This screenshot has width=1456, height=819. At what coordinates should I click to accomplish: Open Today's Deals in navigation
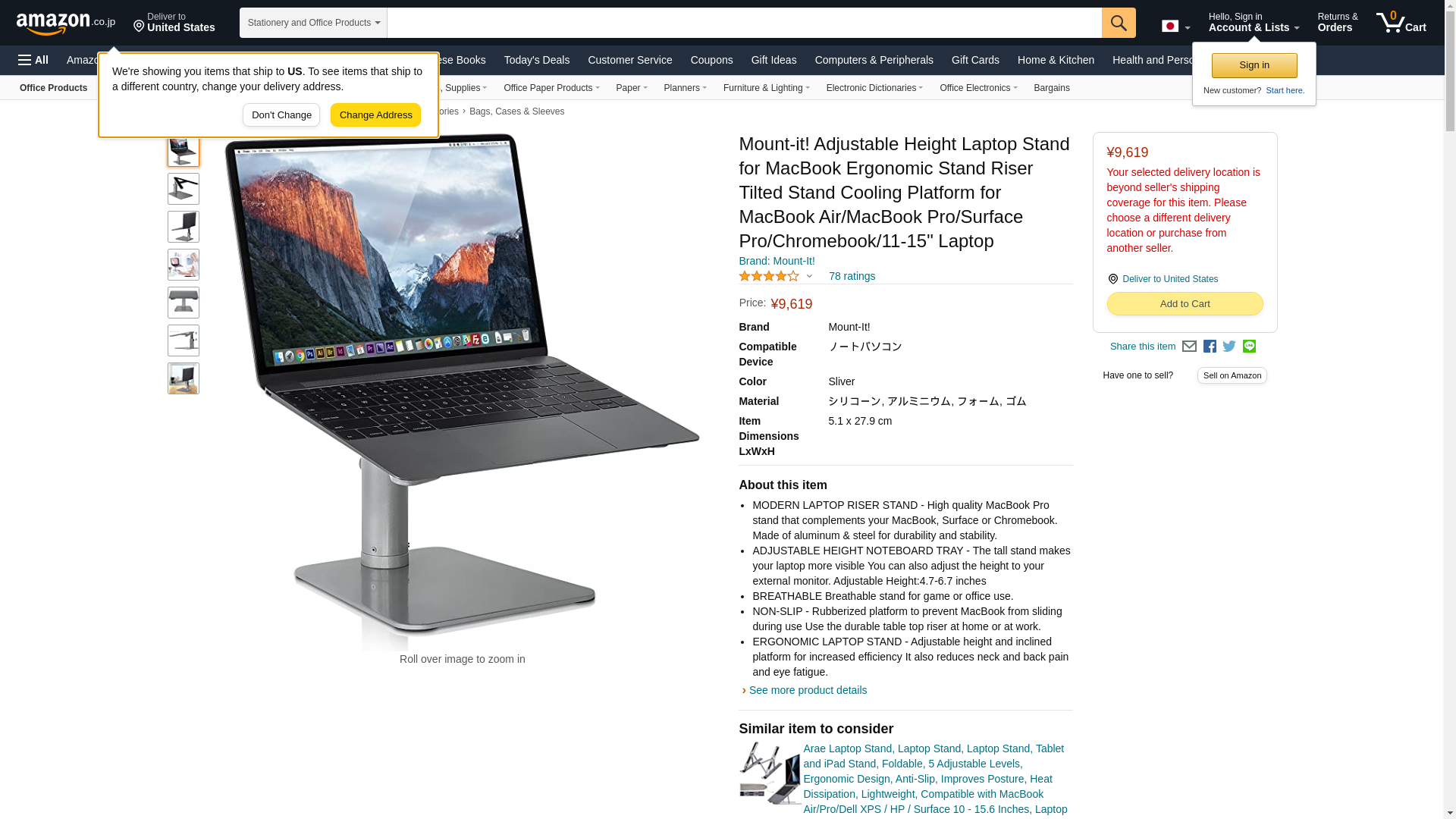coord(536,60)
